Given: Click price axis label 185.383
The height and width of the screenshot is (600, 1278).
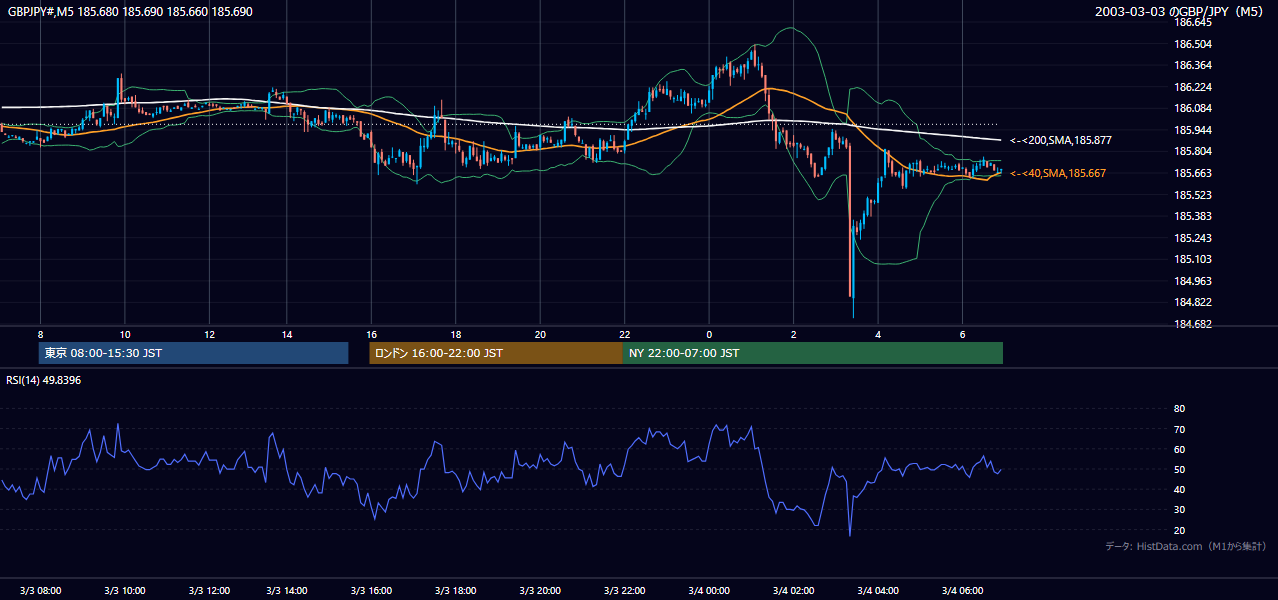Looking at the screenshot, I should pos(1193,216).
